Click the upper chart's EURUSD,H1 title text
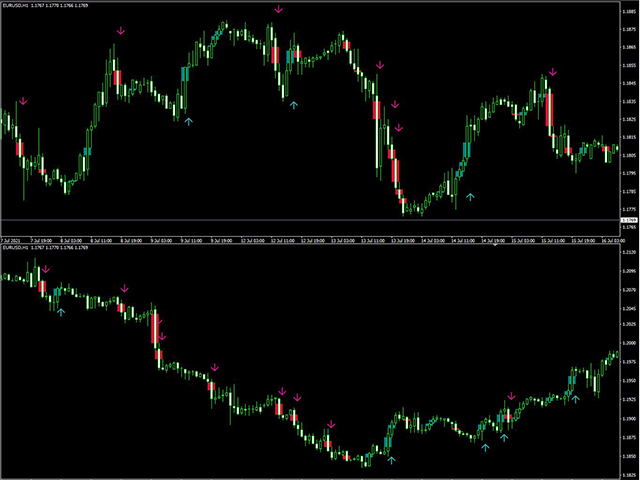The height and width of the screenshot is (480, 640). pyautogui.click(x=16, y=6)
